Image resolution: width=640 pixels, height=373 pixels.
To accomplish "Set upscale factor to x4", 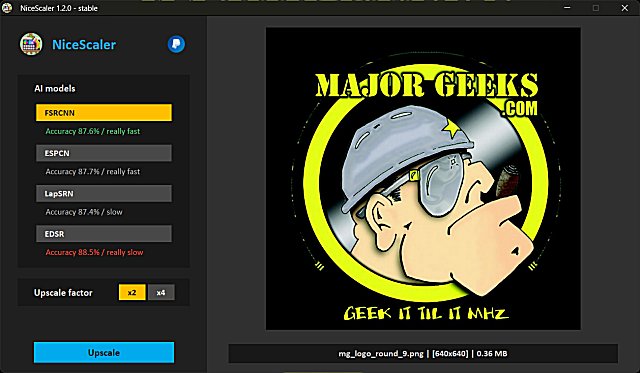I will pos(161,292).
